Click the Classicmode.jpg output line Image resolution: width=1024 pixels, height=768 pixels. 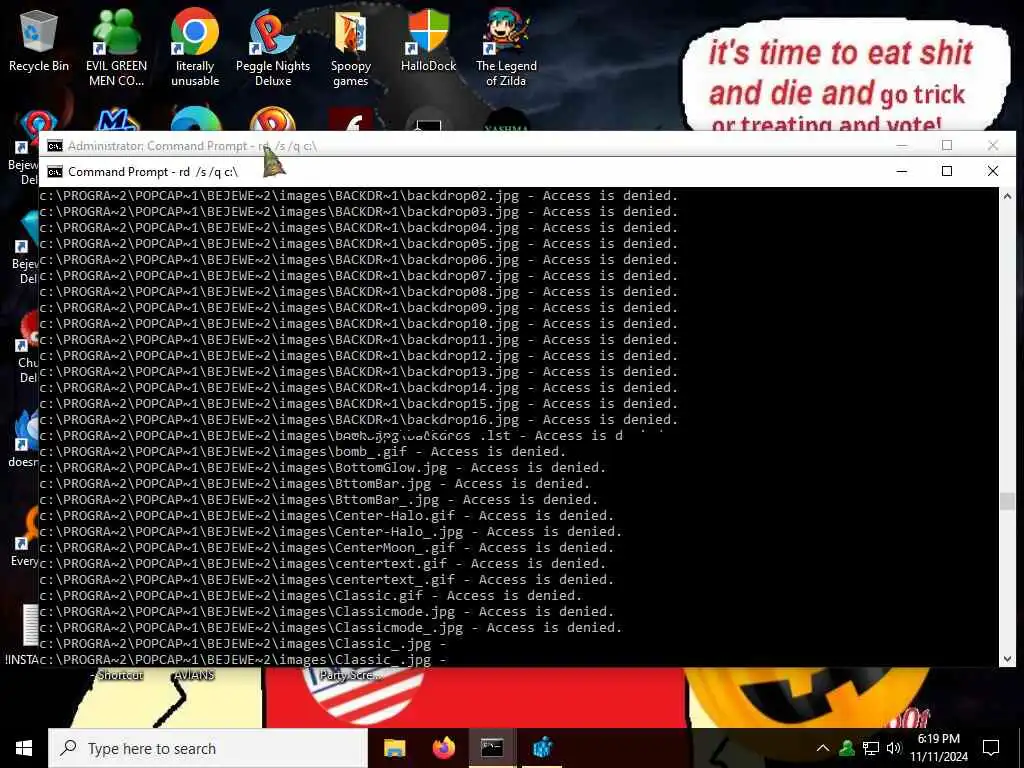[327, 611]
